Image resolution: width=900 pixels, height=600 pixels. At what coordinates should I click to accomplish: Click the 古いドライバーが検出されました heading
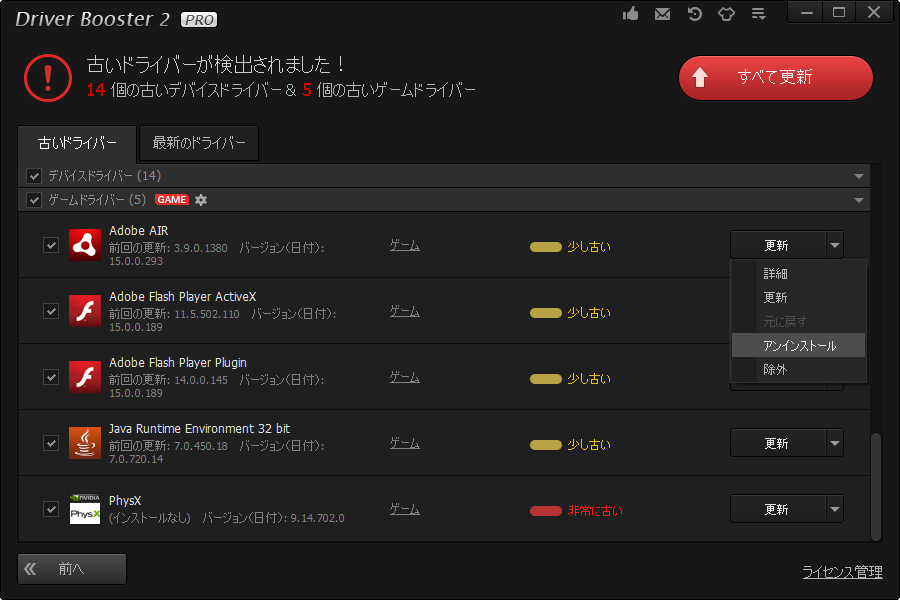[215, 64]
